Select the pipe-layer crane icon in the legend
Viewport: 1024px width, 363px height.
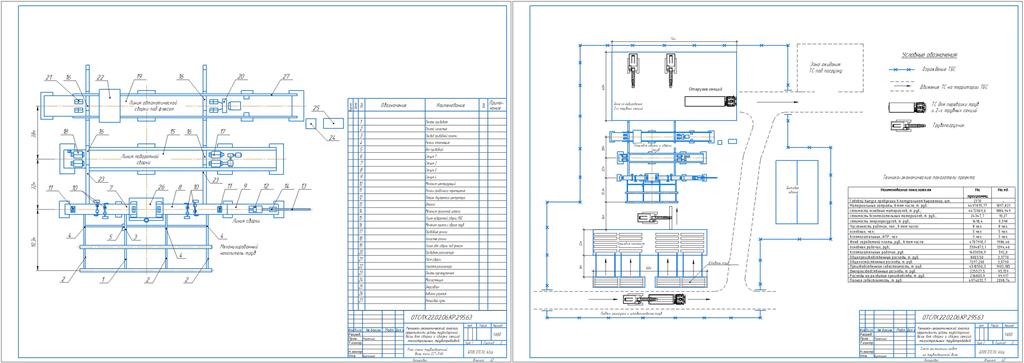pos(908,125)
